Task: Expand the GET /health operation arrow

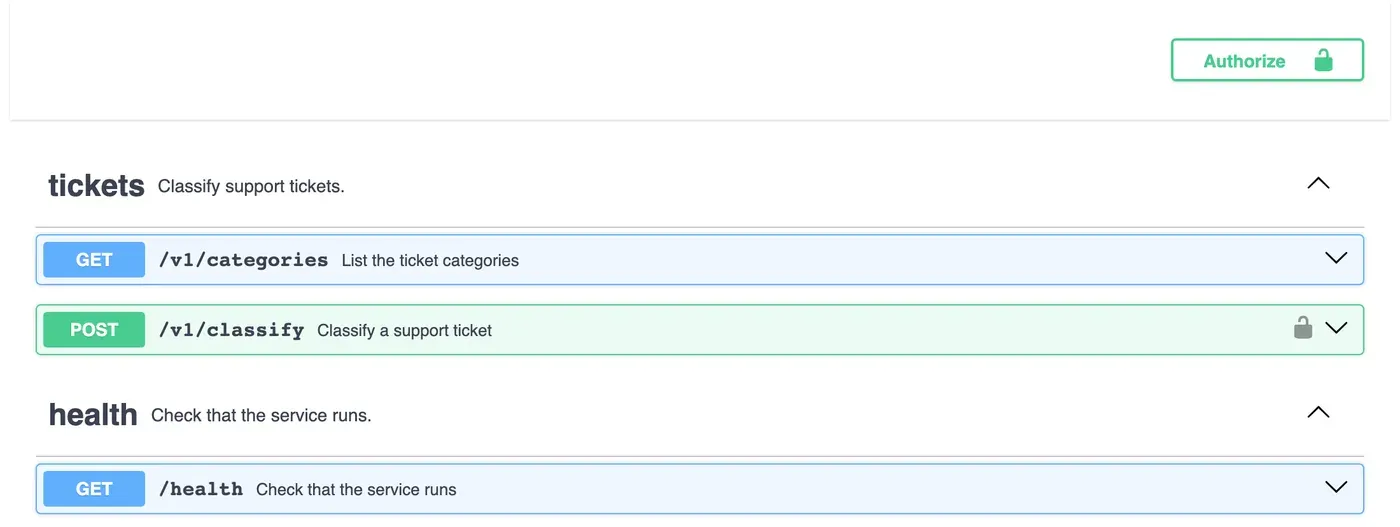Action: [1336, 487]
